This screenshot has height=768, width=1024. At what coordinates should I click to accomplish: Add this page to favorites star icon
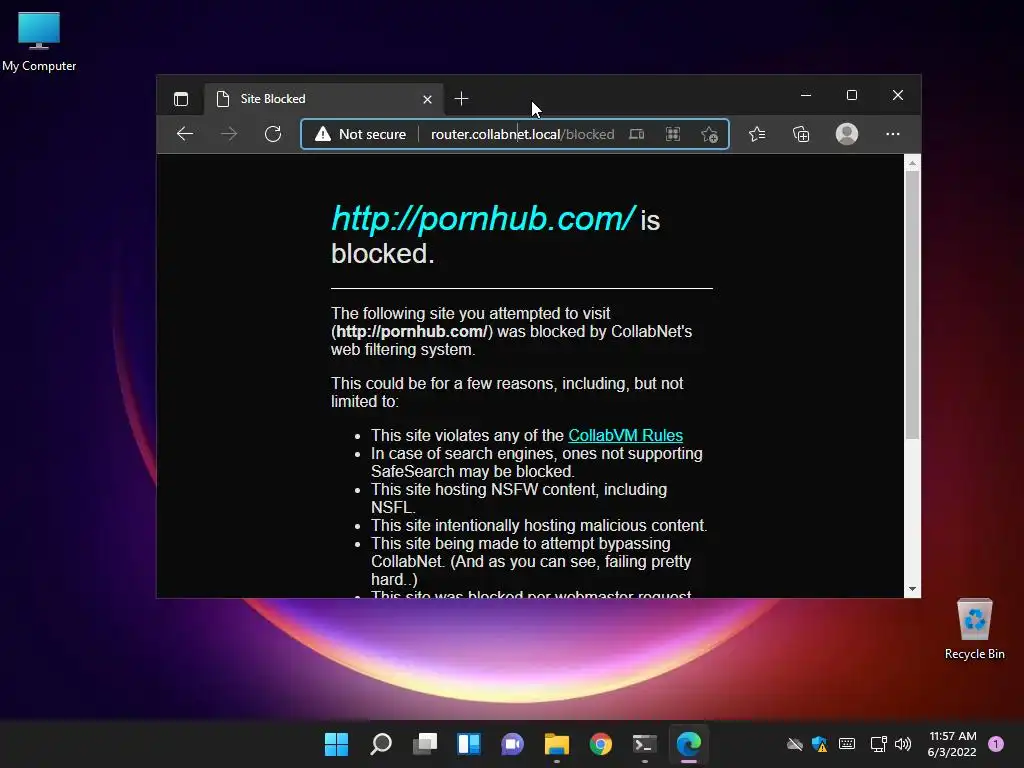point(709,134)
